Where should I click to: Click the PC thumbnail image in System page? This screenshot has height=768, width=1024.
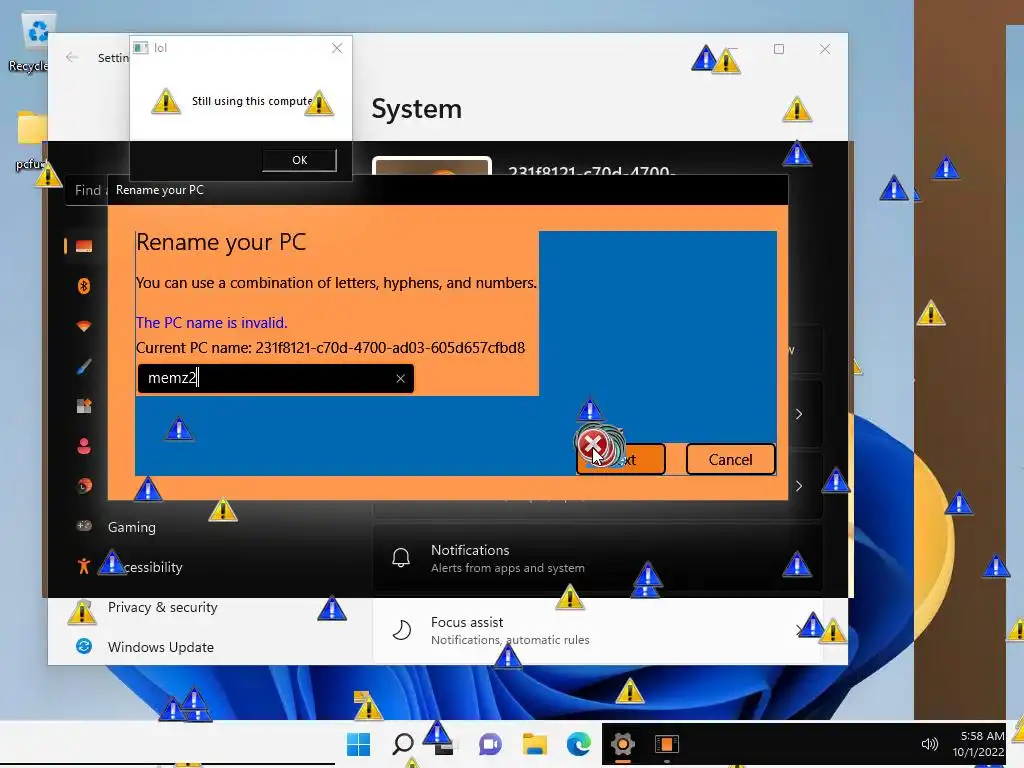pos(432,167)
